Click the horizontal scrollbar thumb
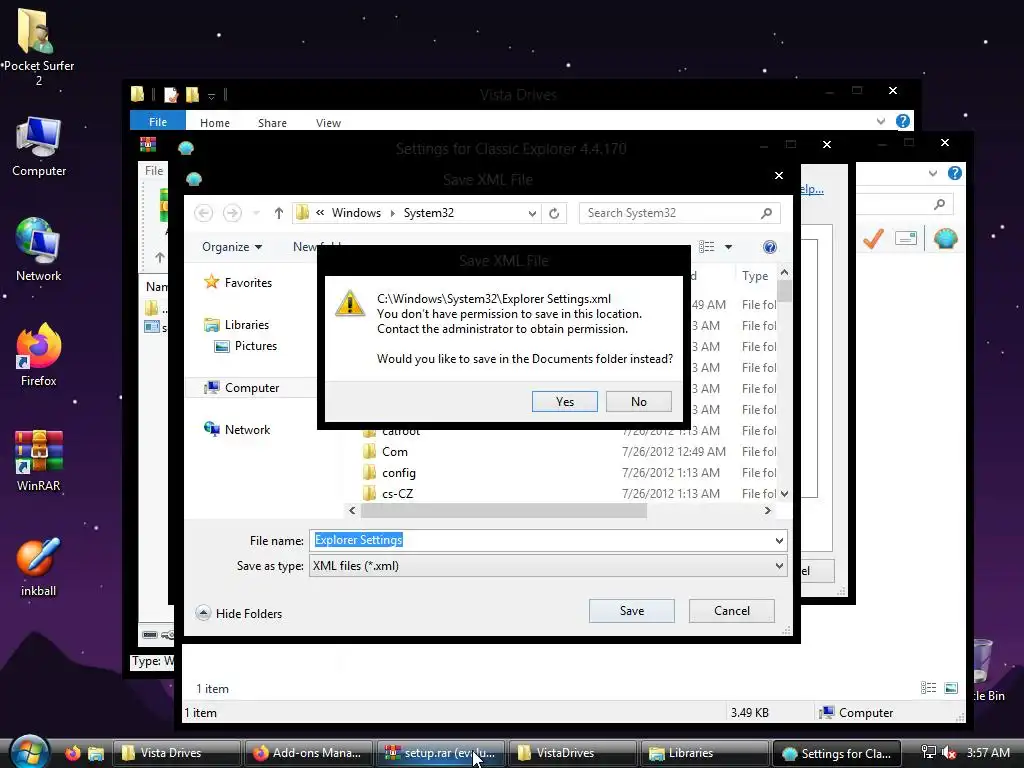Screen dimensions: 1024x768 tap(503, 511)
